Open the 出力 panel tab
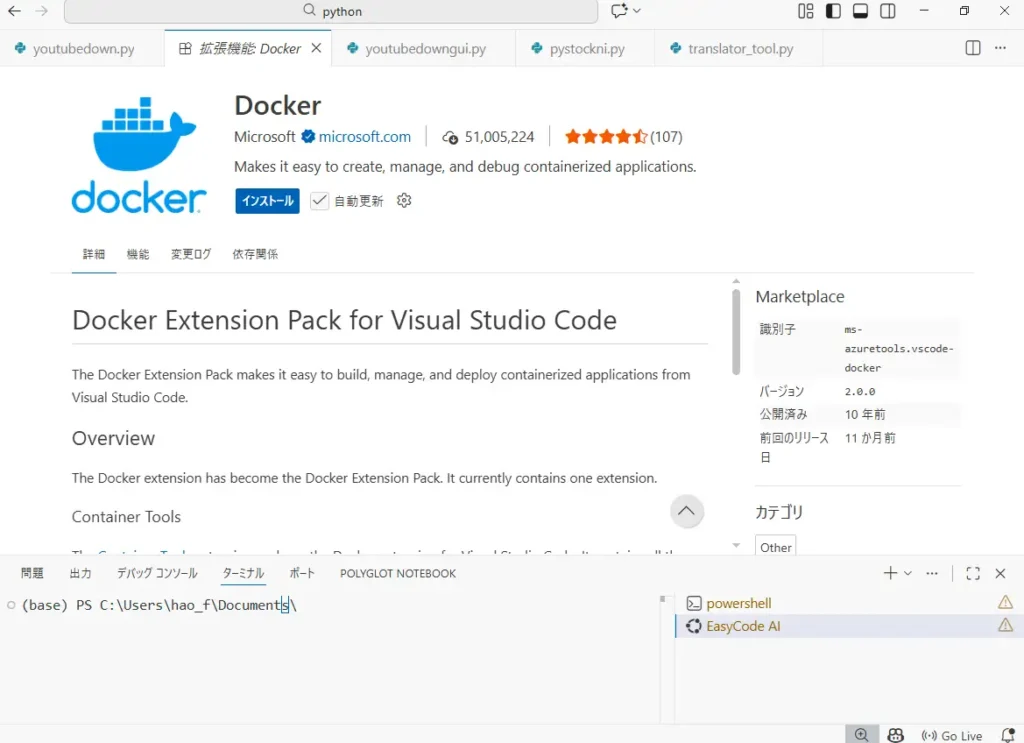Viewport: 1024px width, 743px height. 80,573
